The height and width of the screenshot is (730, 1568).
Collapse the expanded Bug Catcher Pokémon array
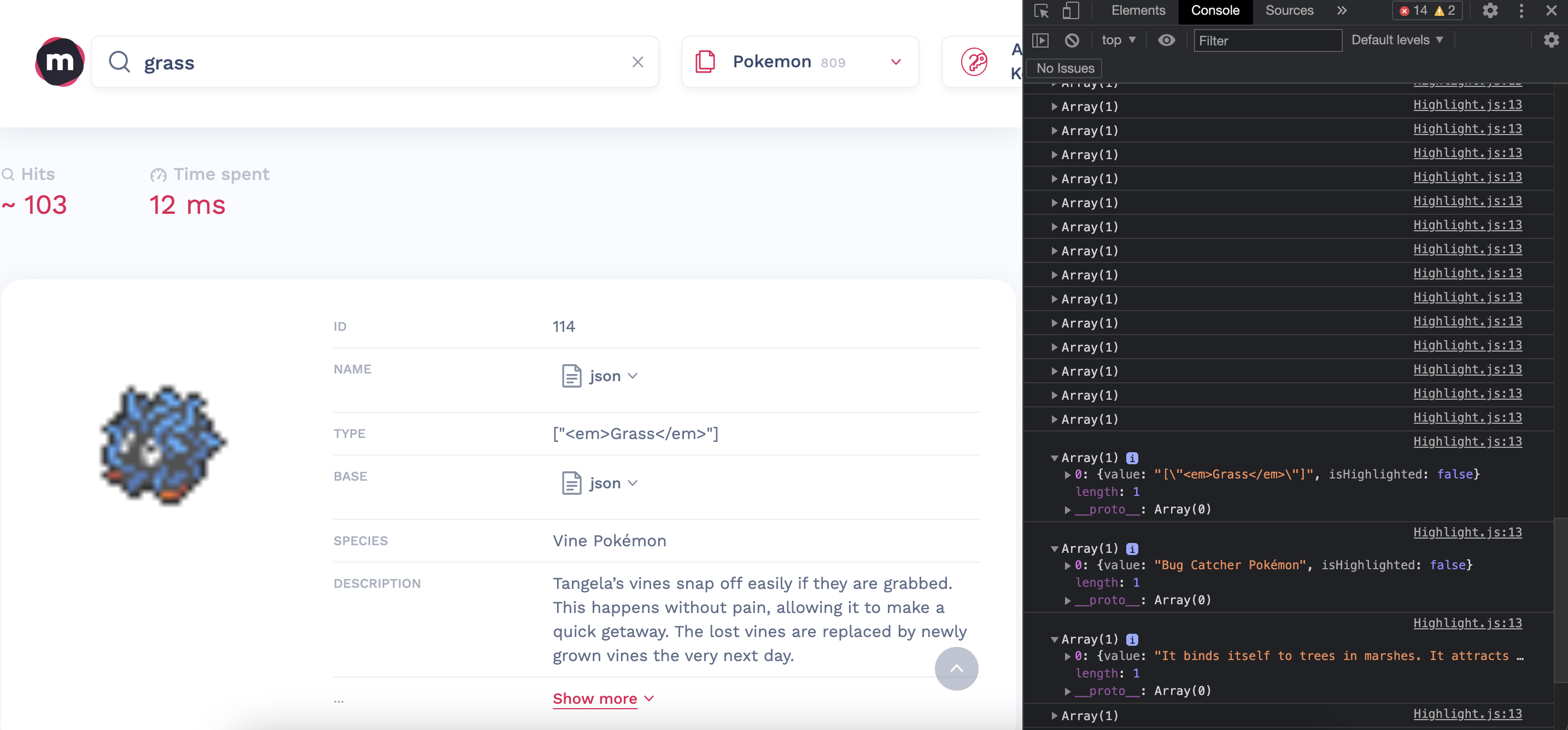pyautogui.click(x=1054, y=548)
